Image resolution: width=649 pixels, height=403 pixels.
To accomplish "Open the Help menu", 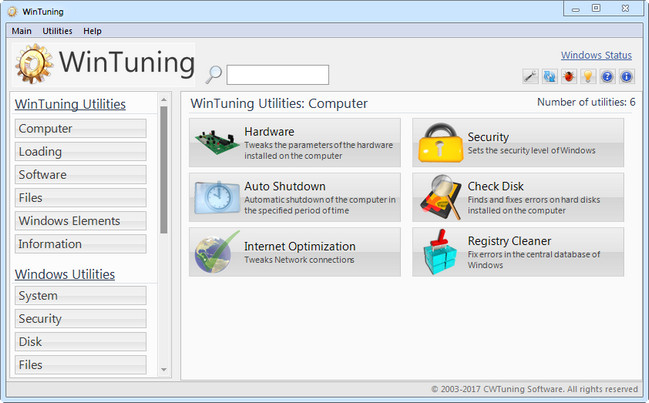I will pyautogui.click(x=92, y=31).
